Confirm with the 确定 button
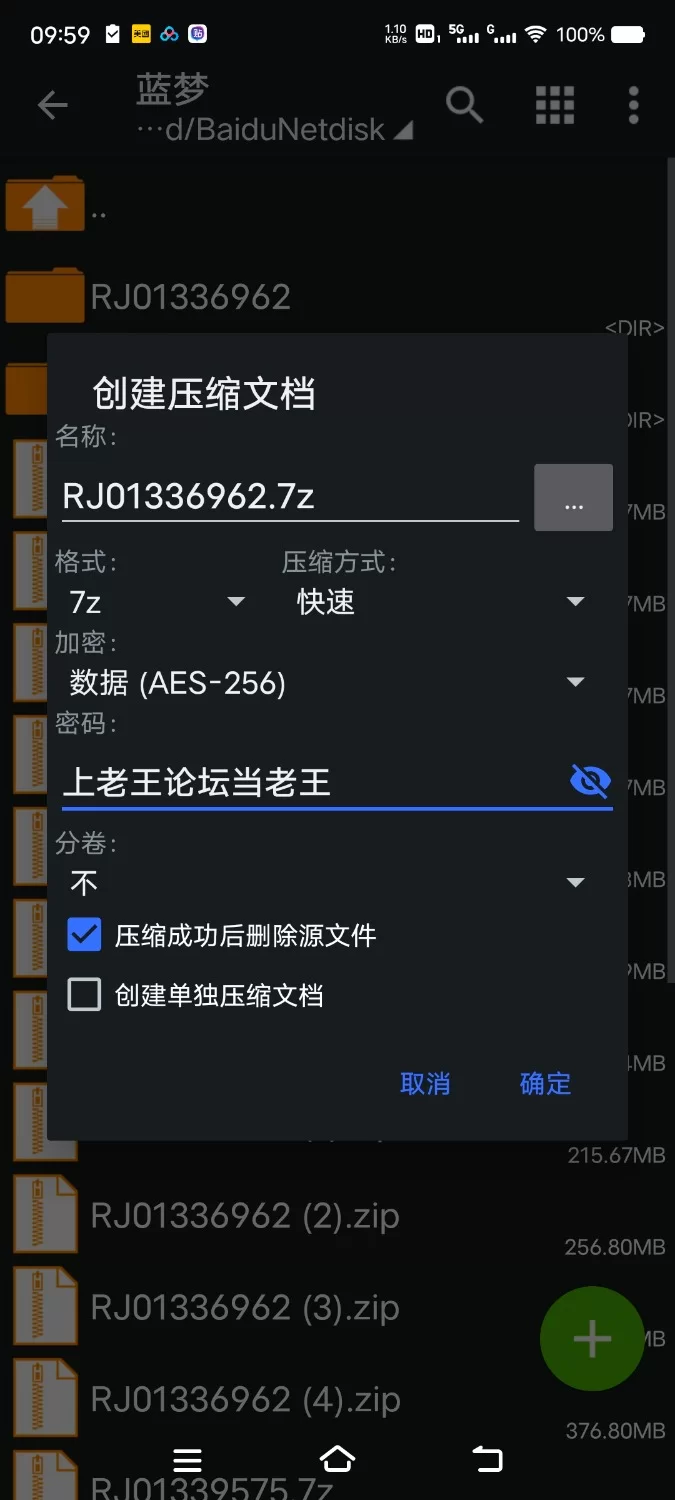This screenshot has width=675, height=1500. [545, 1083]
